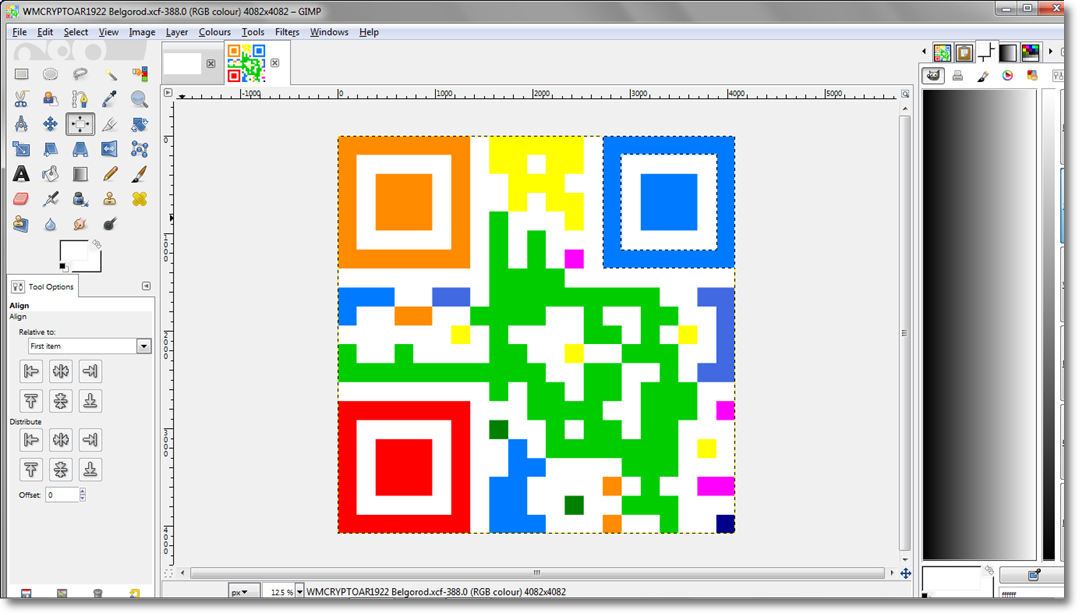The width and height of the screenshot is (1080, 615).
Task: Select the Cage Transform tool
Action: point(140,149)
